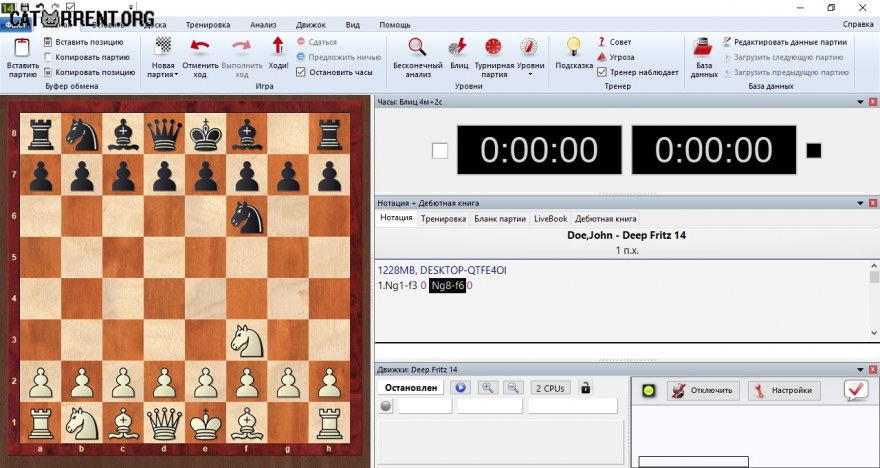Click the white side indicator beside the left clock
Screen dimensions: 880x468
click(x=440, y=150)
